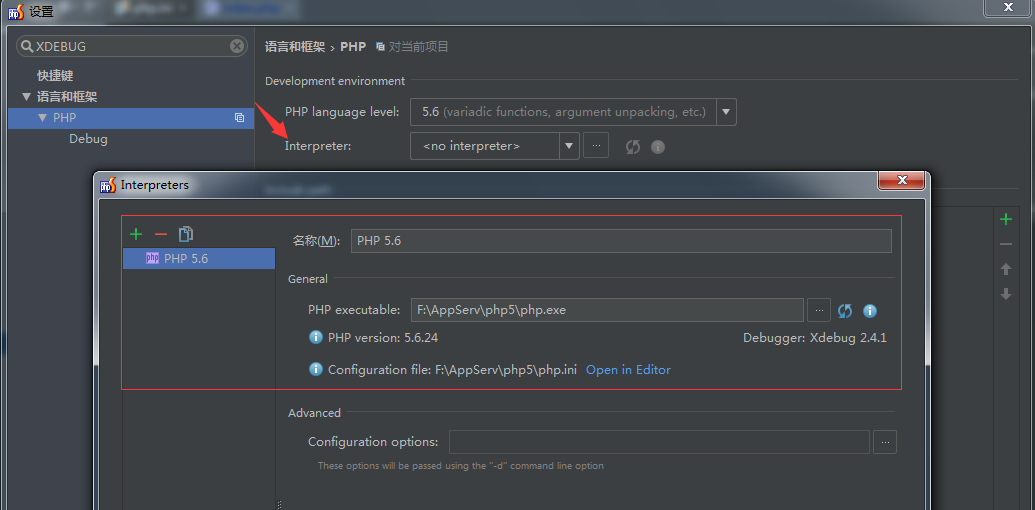Collapse the 语言和框架 tree node
Viewport: 1035px width, 510px height.
click(27, 97)
